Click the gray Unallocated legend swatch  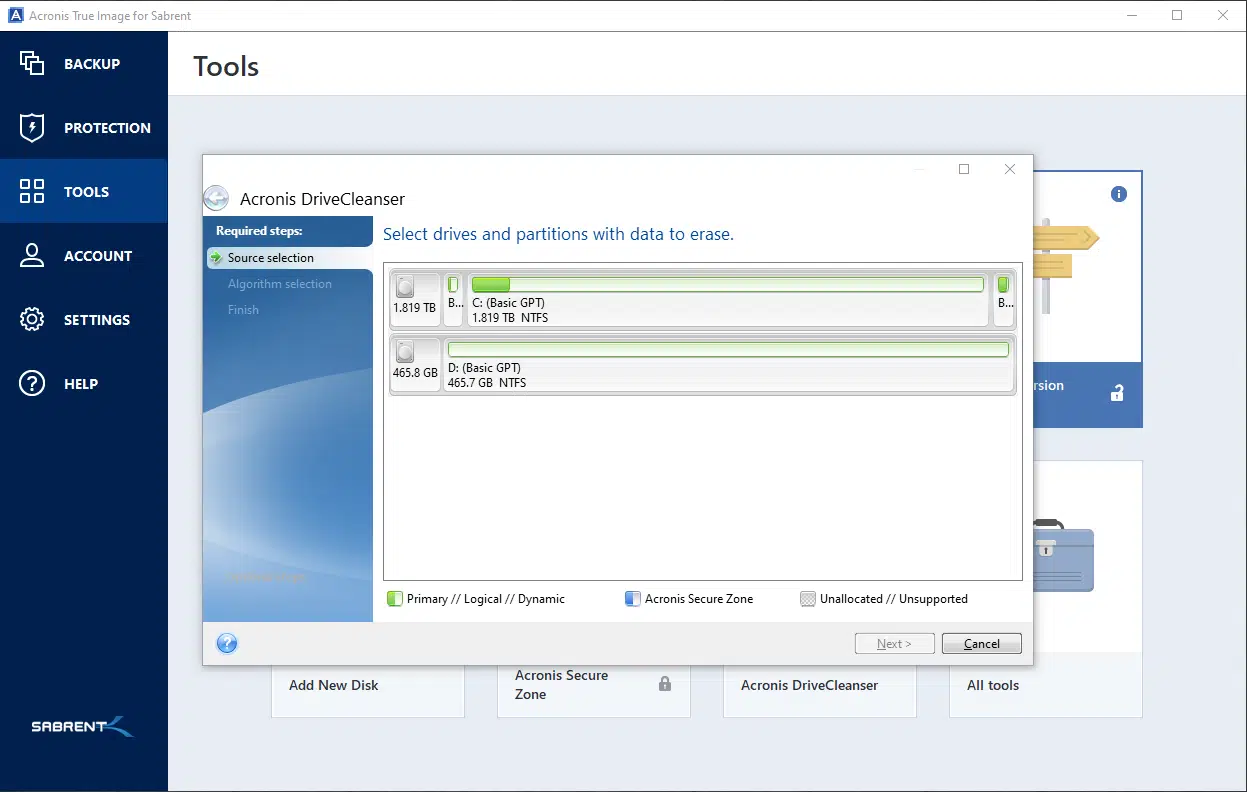(x=808, y=599)
